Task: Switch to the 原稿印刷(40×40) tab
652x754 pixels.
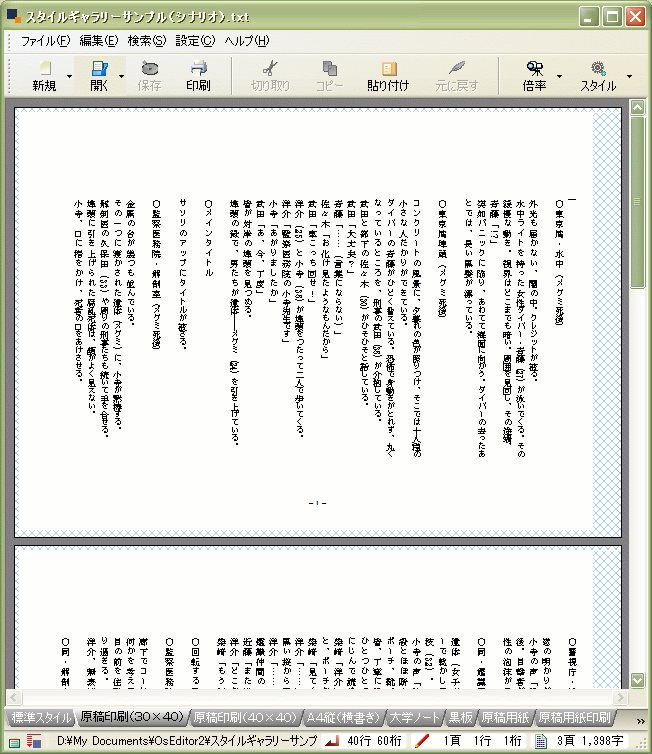Action: [245, 718]
